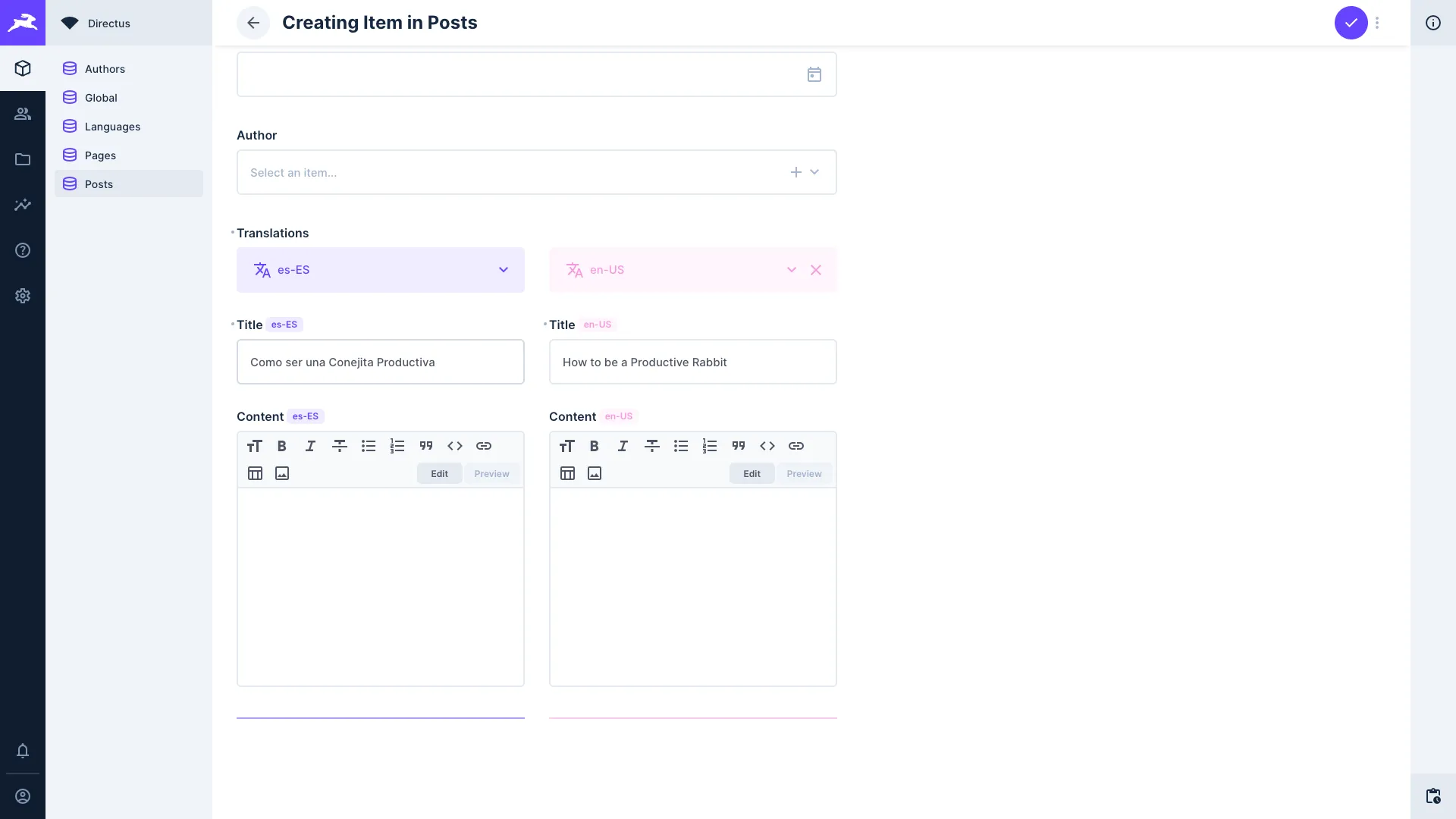This screenshot has width=1456, height=819.
Task: Open Directus Settings from the left sidebar
Action: (x=23, y=296)
